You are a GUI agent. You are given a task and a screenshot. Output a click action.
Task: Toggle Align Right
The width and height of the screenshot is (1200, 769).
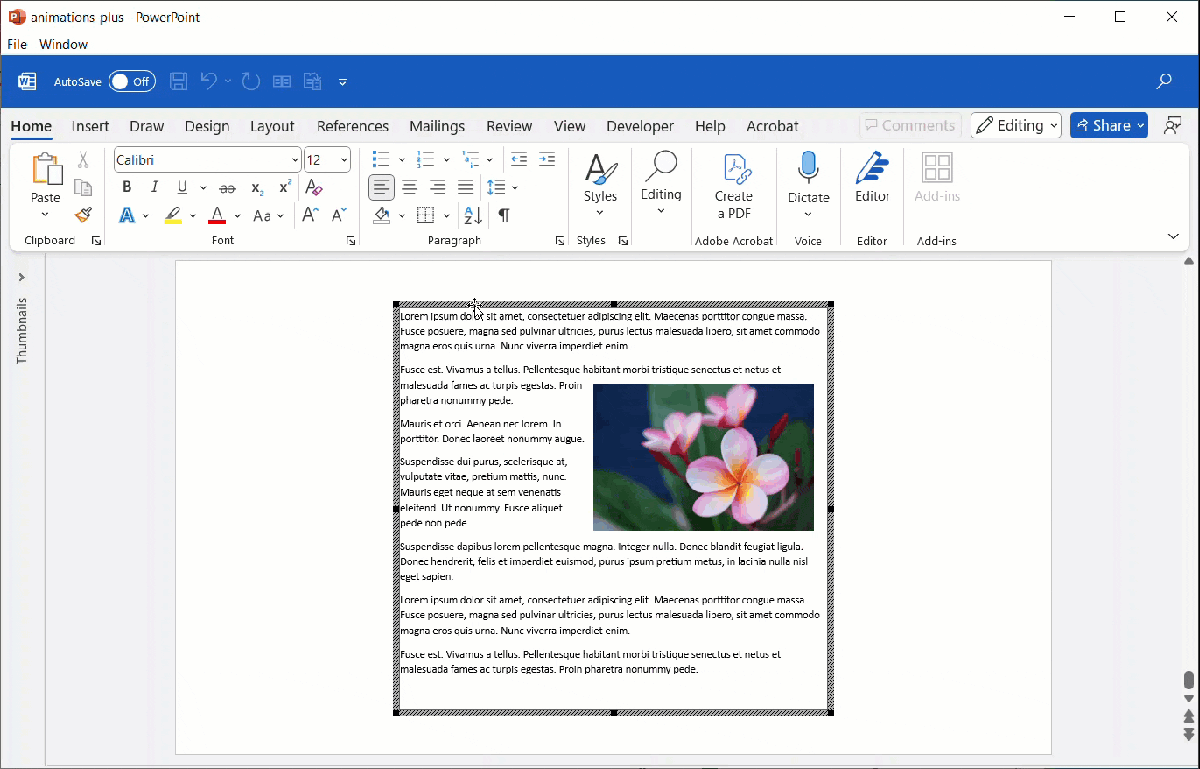437,187
